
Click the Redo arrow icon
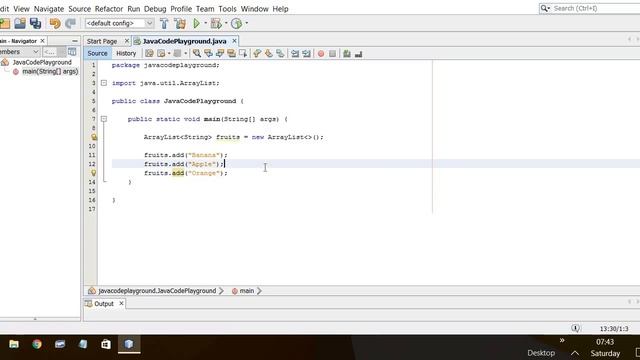click(70, 23)
